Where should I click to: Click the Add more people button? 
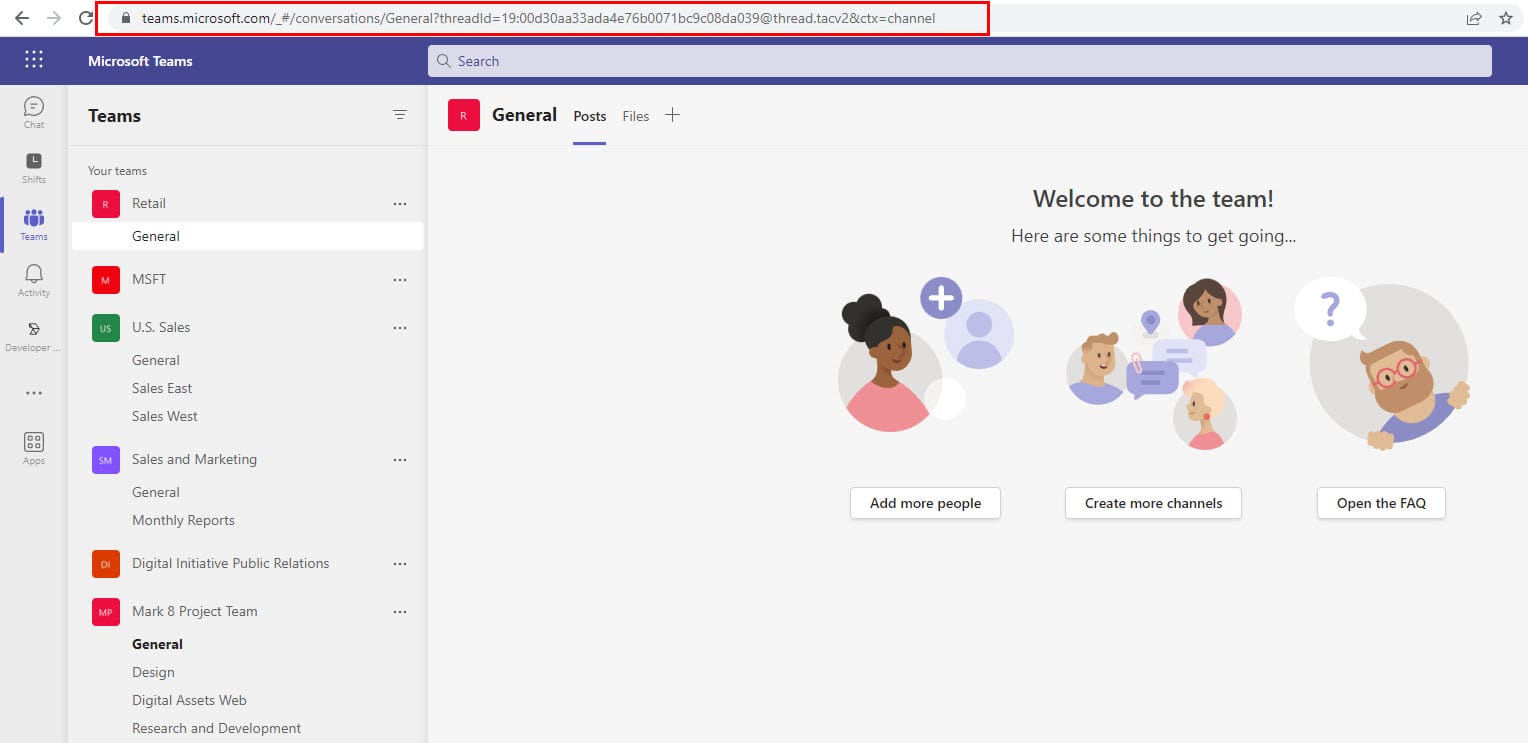click(x=924, y=503)
